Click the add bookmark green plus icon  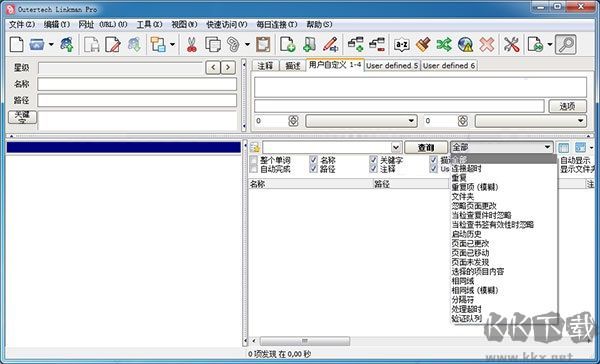click(x=309, y=45)
